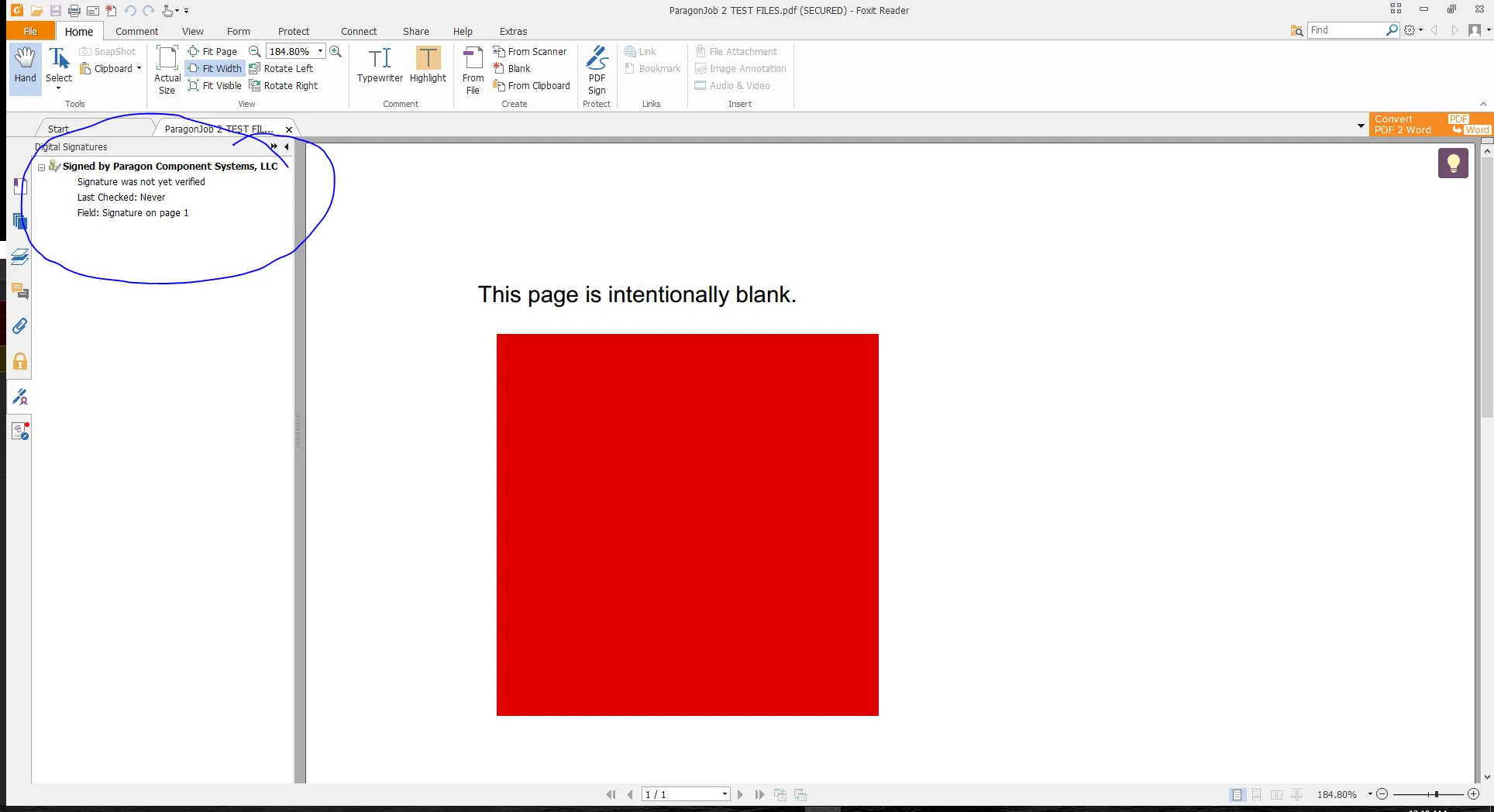Click into the Find search field
Screen dimensions: 1494x812
pos(1347,30)
